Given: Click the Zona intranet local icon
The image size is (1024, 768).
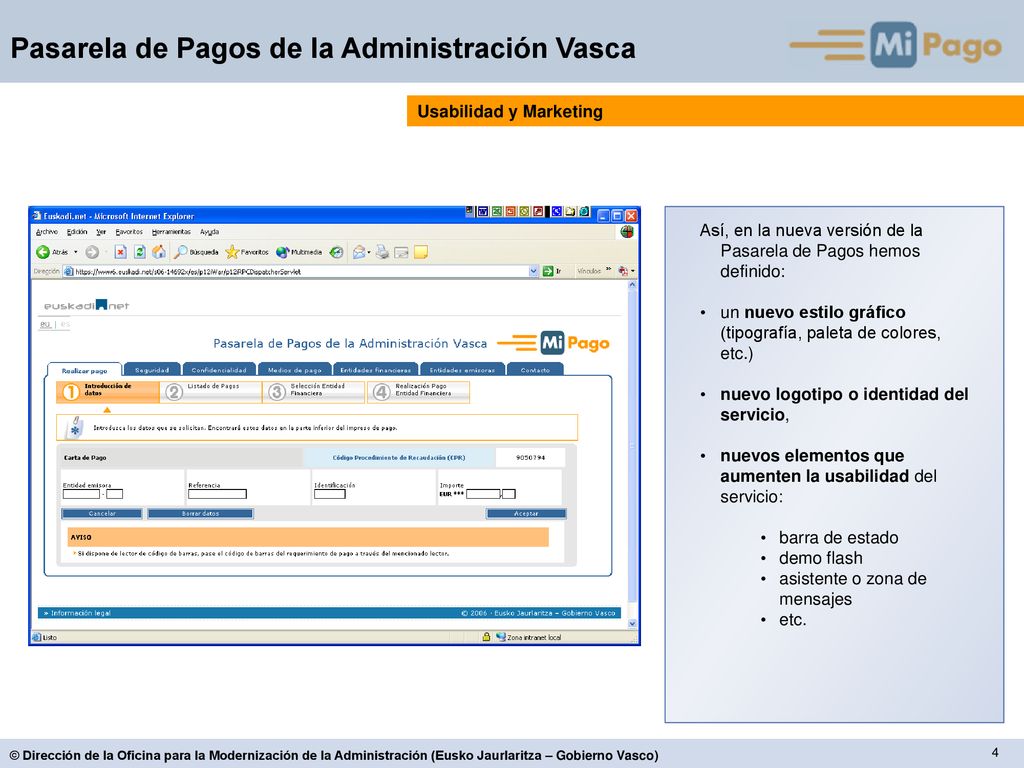Looking at the screenshot, I should pos(501,637).
